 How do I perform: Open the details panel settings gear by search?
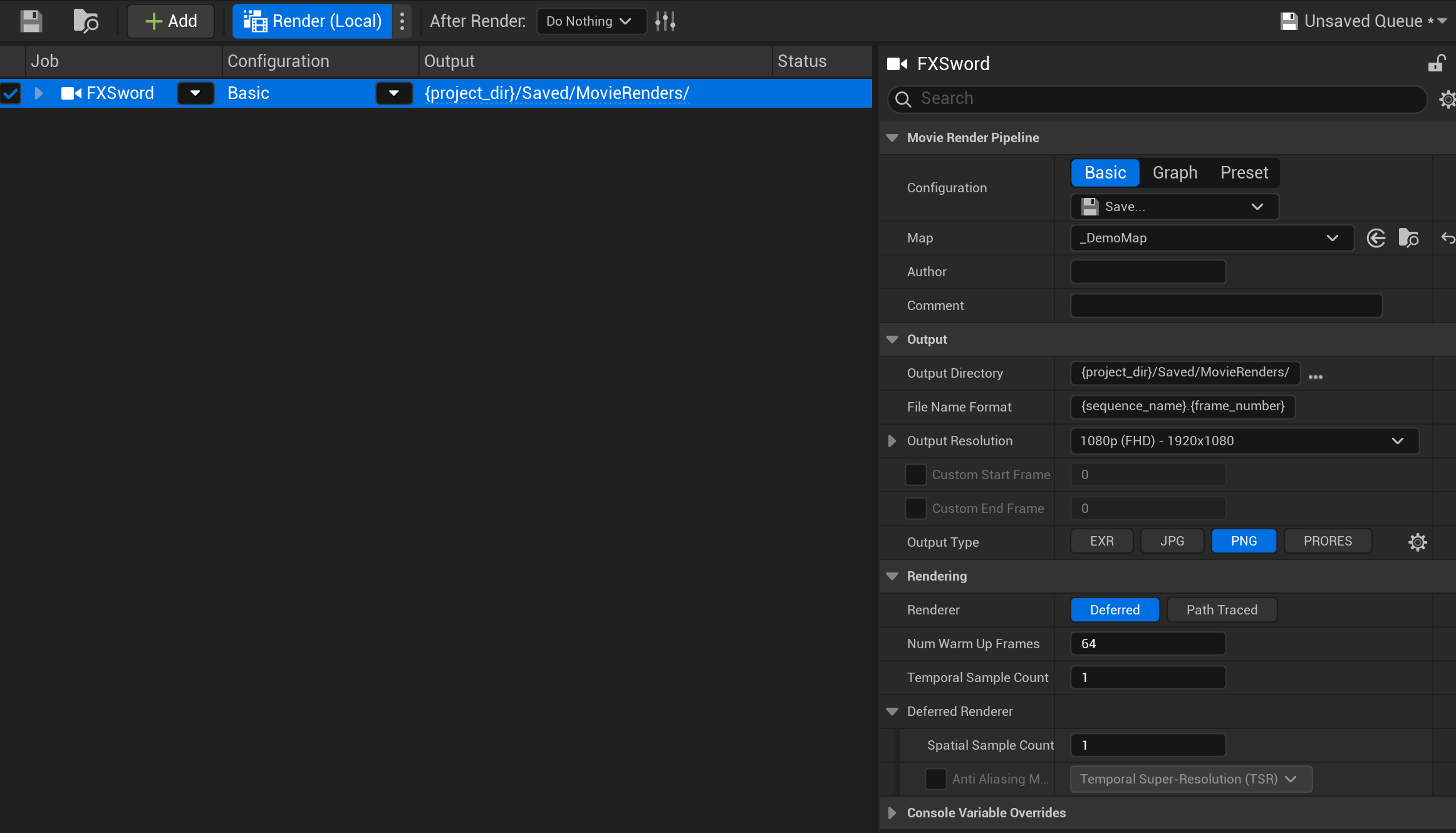click(1447, 99)
